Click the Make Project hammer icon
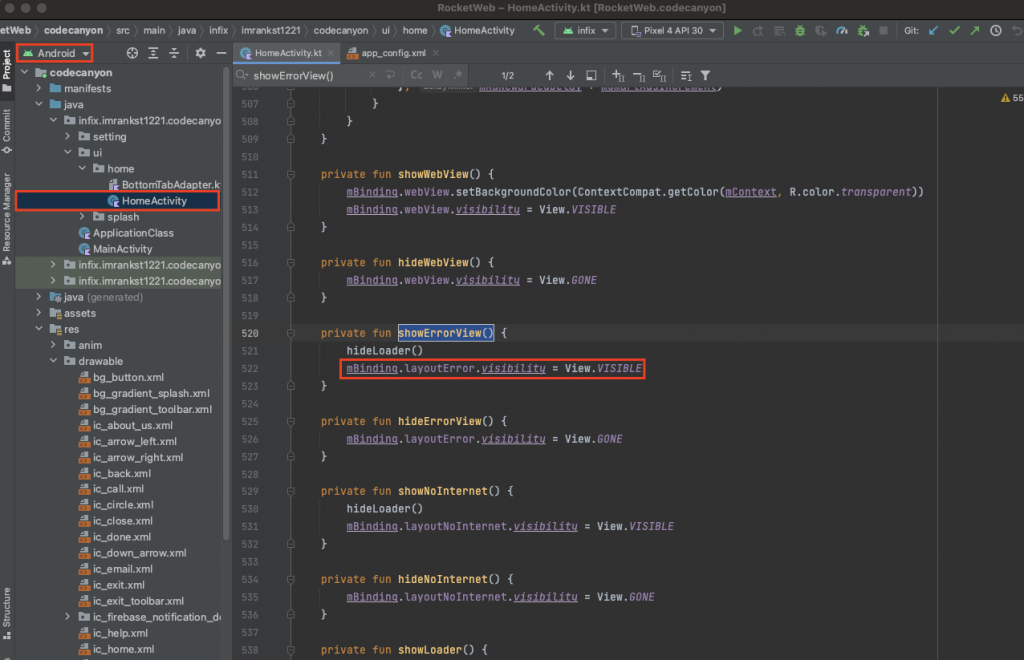 coord(539,31)
